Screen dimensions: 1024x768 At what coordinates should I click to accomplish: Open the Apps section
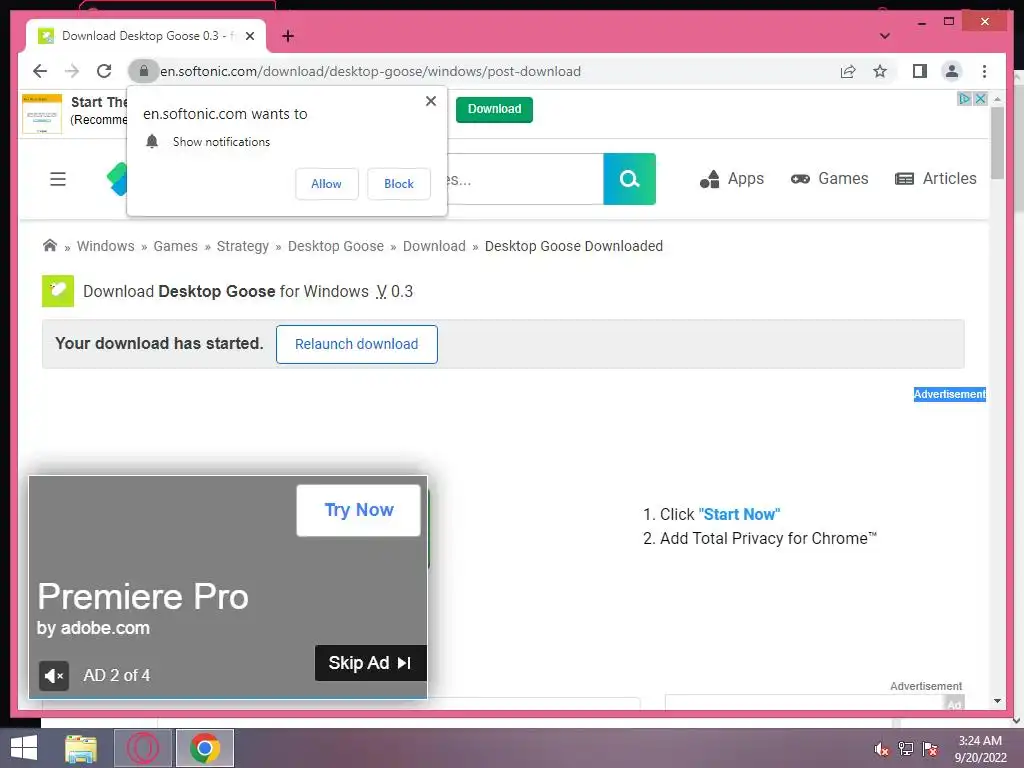pyautogui.click(x=731, y=179)
